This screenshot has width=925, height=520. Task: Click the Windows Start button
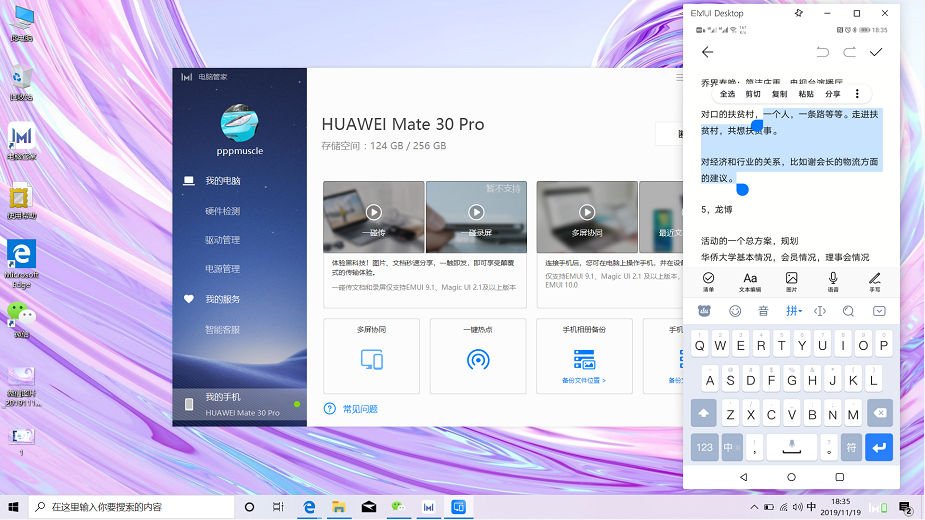(14, 507)
